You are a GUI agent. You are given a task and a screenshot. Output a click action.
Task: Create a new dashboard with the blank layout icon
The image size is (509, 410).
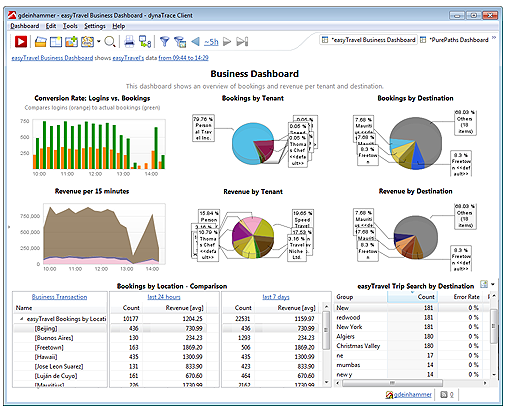pos(56,42)
